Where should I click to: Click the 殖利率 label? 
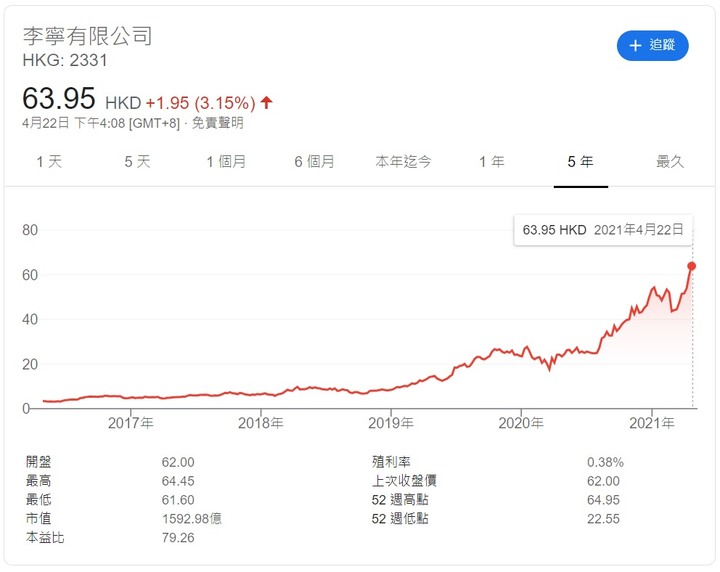(x=391, y=462)
